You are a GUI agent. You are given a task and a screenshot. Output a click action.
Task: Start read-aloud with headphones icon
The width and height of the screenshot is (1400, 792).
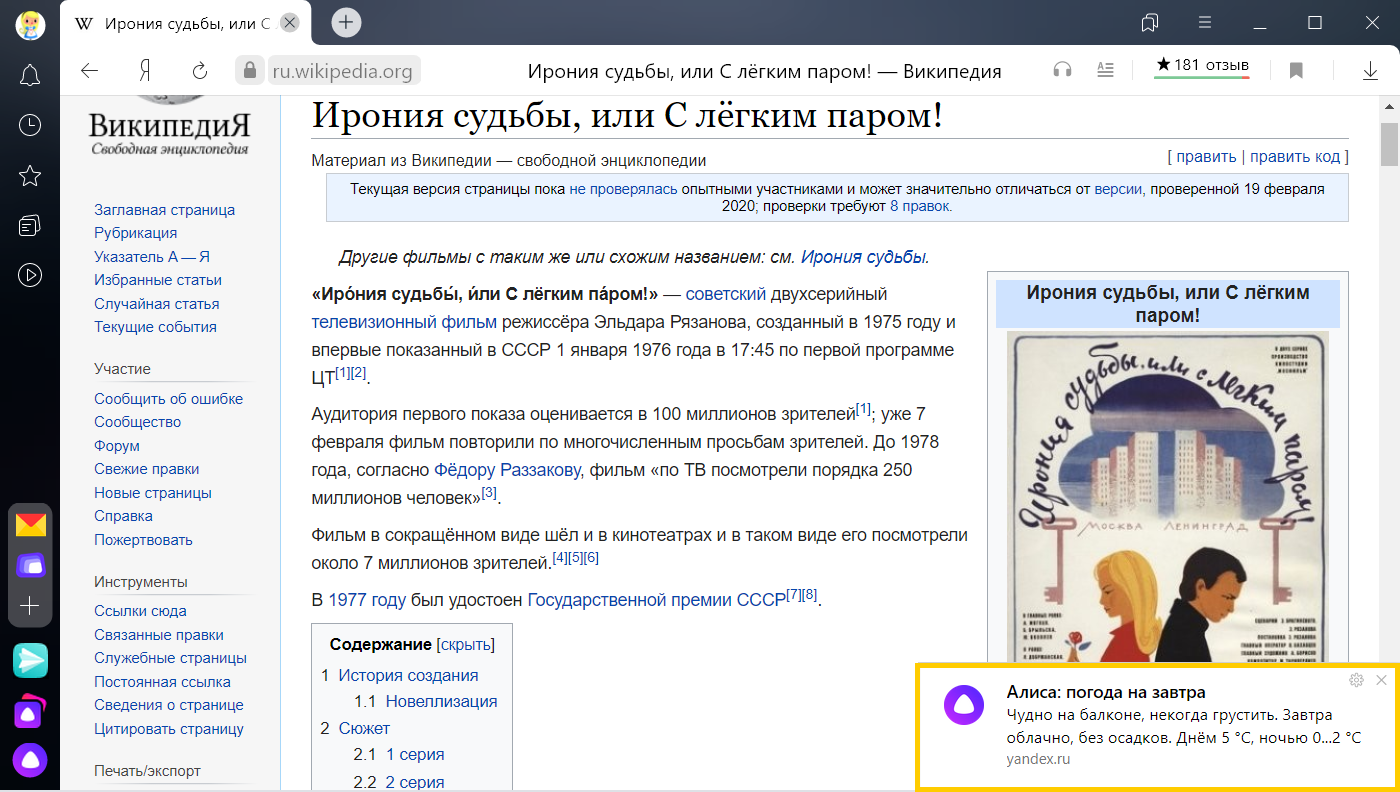tap(1062, 70)
